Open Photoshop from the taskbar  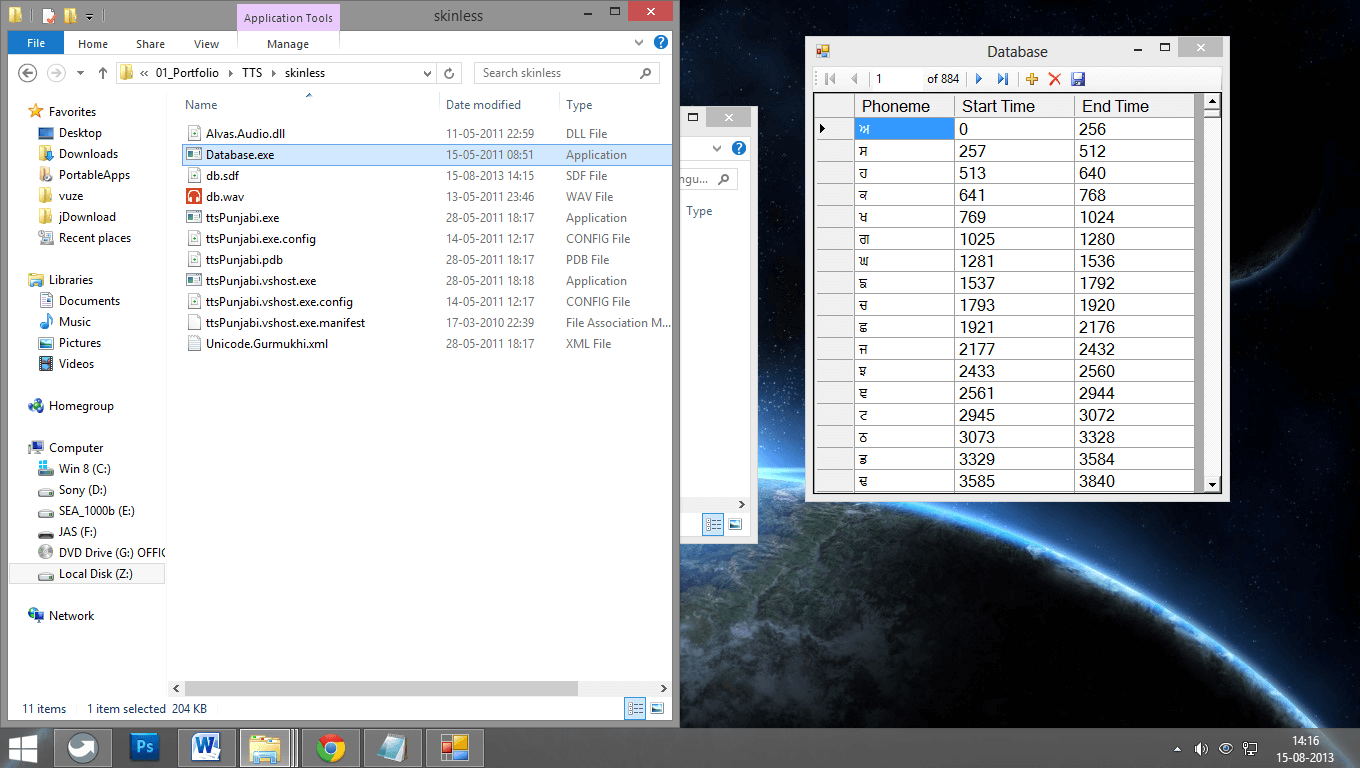pos(145,747)
